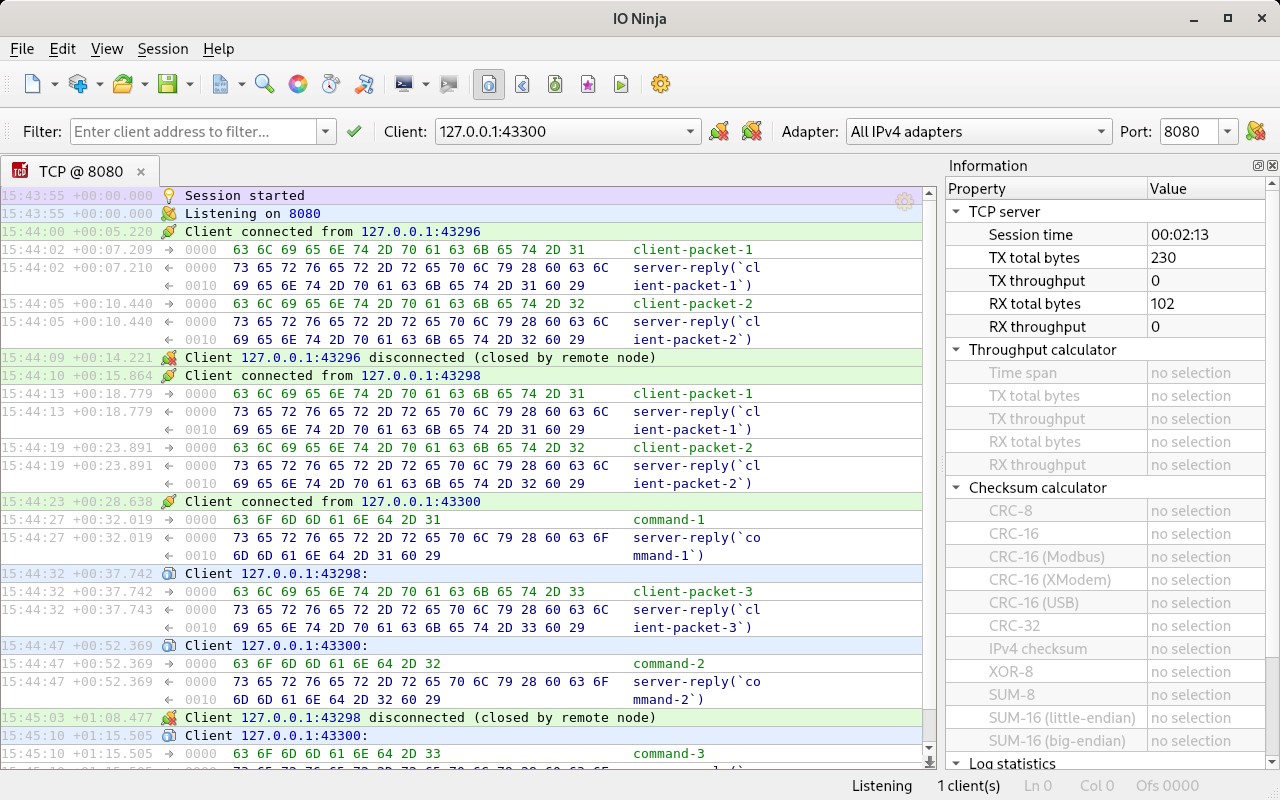1280x800 pixels.
Task: Click the green floppy save icon
Action: (x=167, y=84)
